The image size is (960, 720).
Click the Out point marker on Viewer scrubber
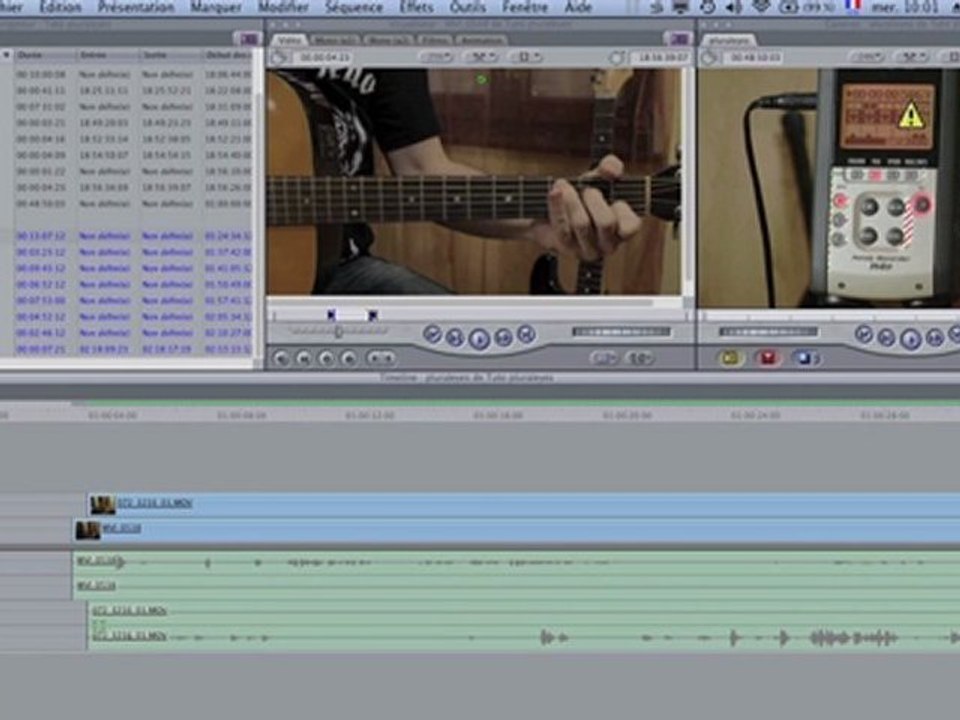(x=372, y=315)
